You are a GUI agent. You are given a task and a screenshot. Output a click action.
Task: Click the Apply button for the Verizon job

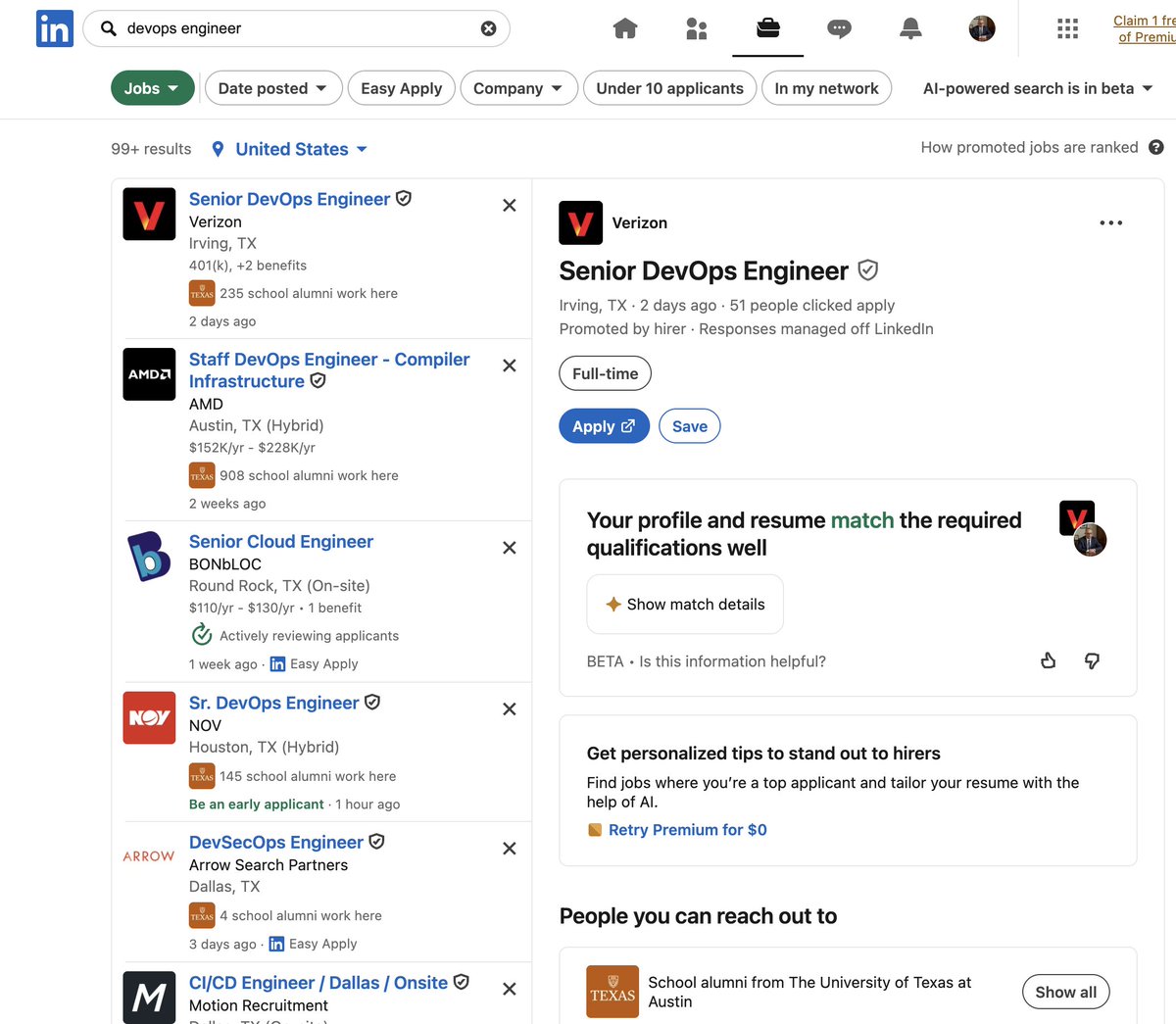[604, 426]
